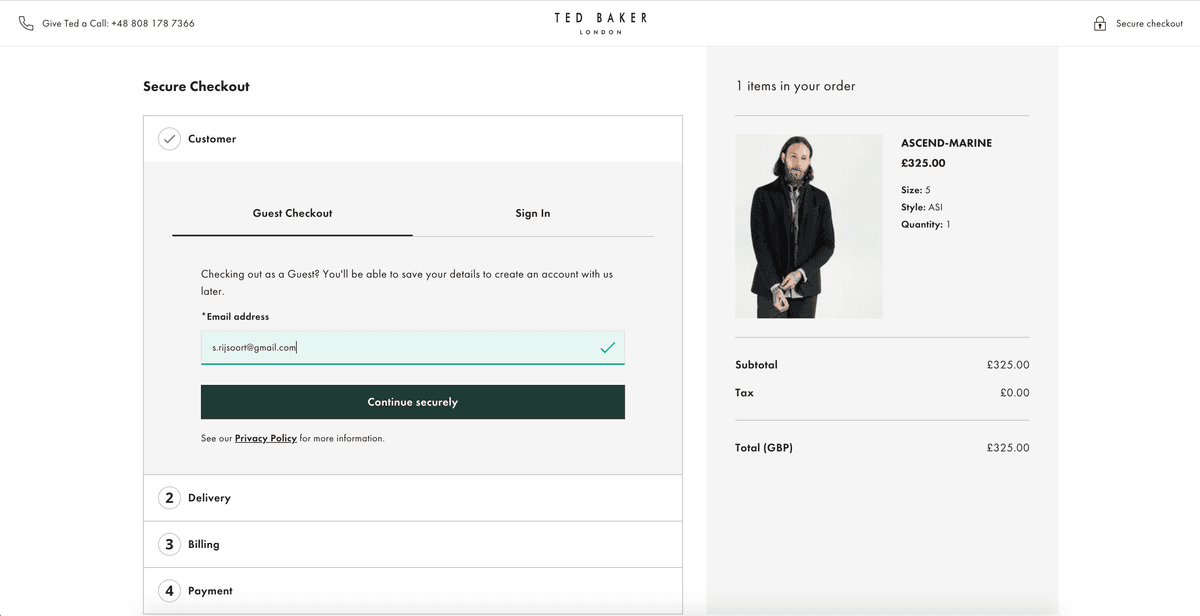This screenshot has height=616, width=1200.
Task: Click the ASCEND-MARINE product thumbnail
Action: 808,226
